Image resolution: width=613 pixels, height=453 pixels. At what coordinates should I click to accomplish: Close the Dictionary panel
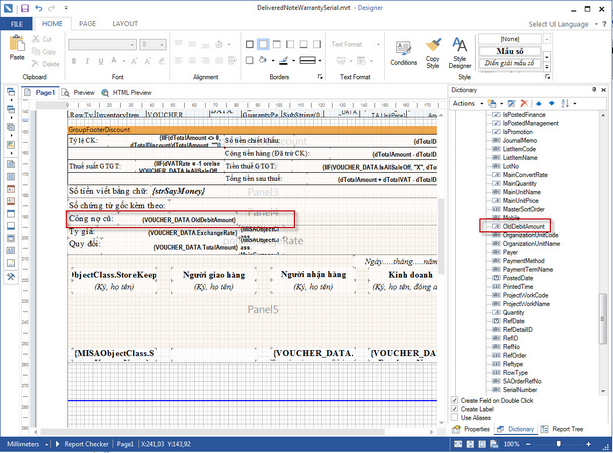[x=604, y=90]
